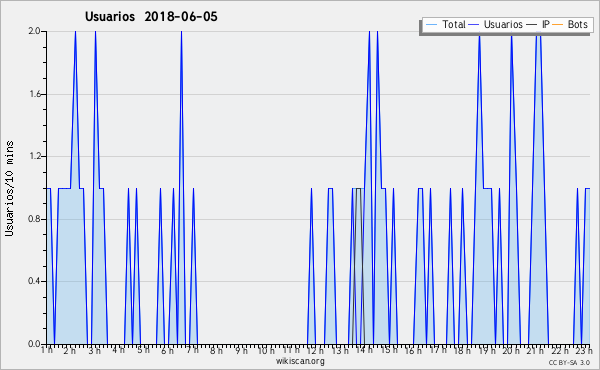This screenshot has width=600, height=370.
Task: Click the '4 h' x-axis label
Action: tap(118, 350)
